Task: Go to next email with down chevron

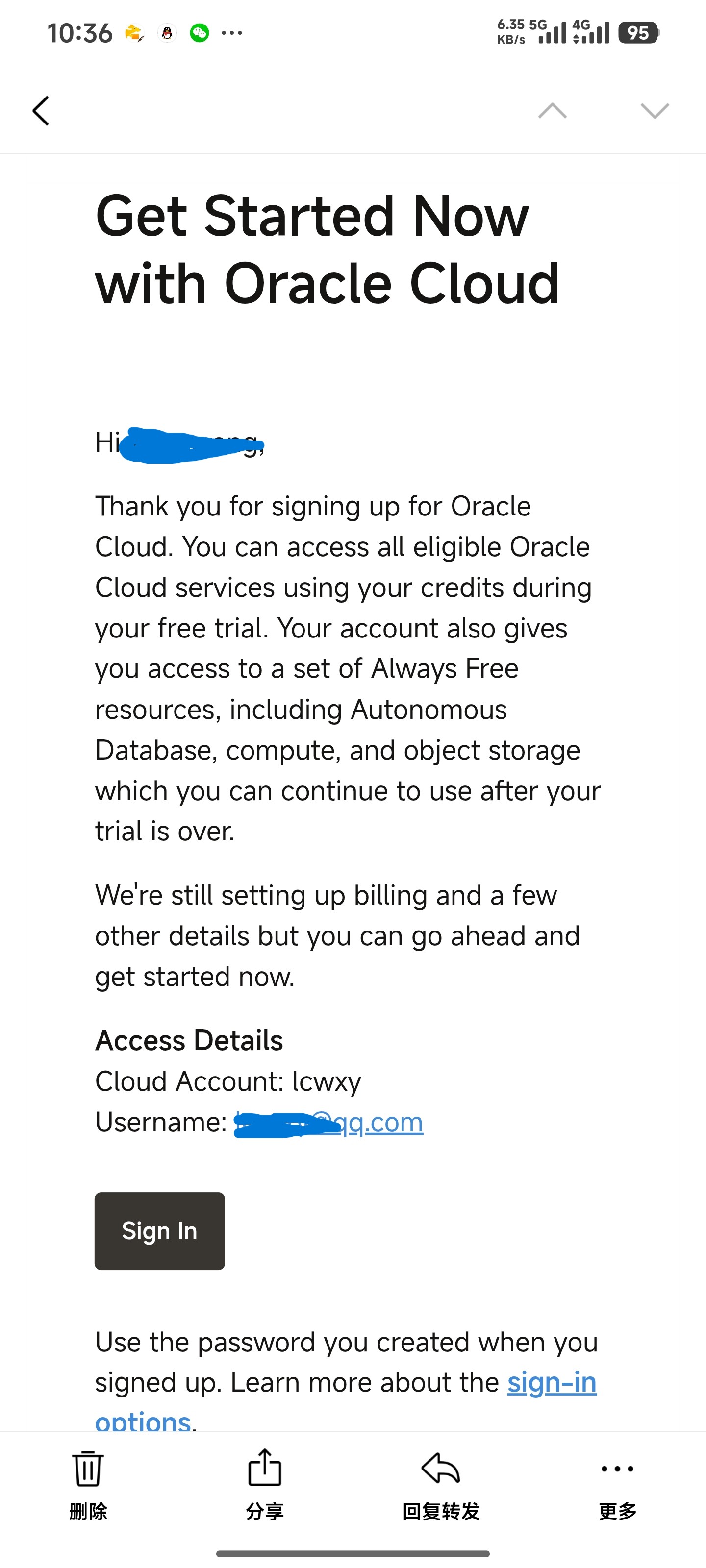Action: pyautogui.click(x=655, y=110)
